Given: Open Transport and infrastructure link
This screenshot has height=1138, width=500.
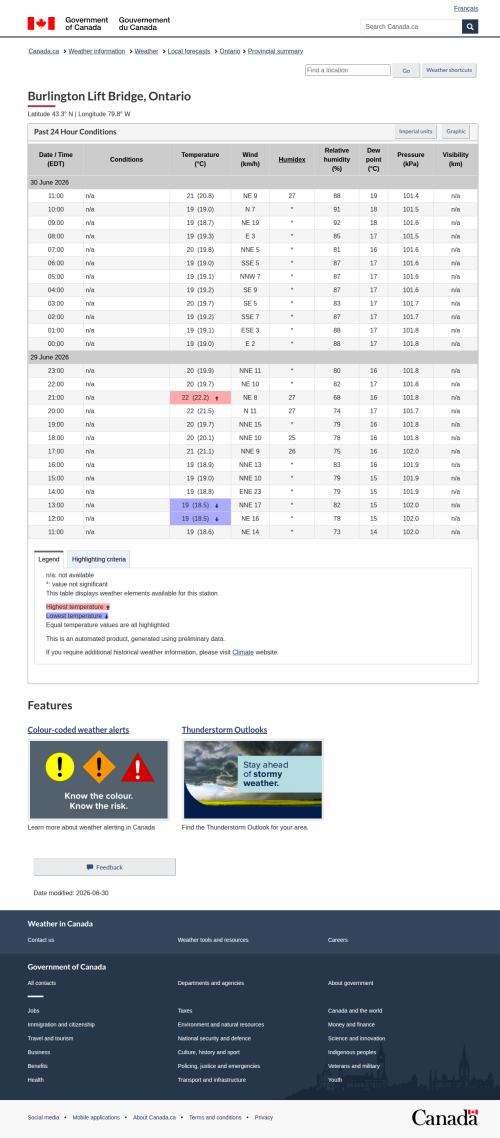Looking at the screenshot, I should [x=212, y=1080].
